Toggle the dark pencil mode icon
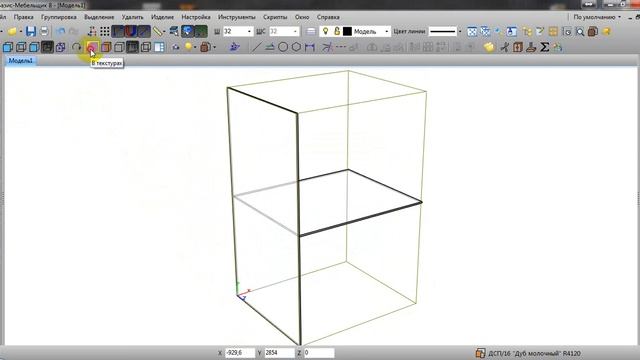Screen dimensions: 640x360 (x=144, y=31)
